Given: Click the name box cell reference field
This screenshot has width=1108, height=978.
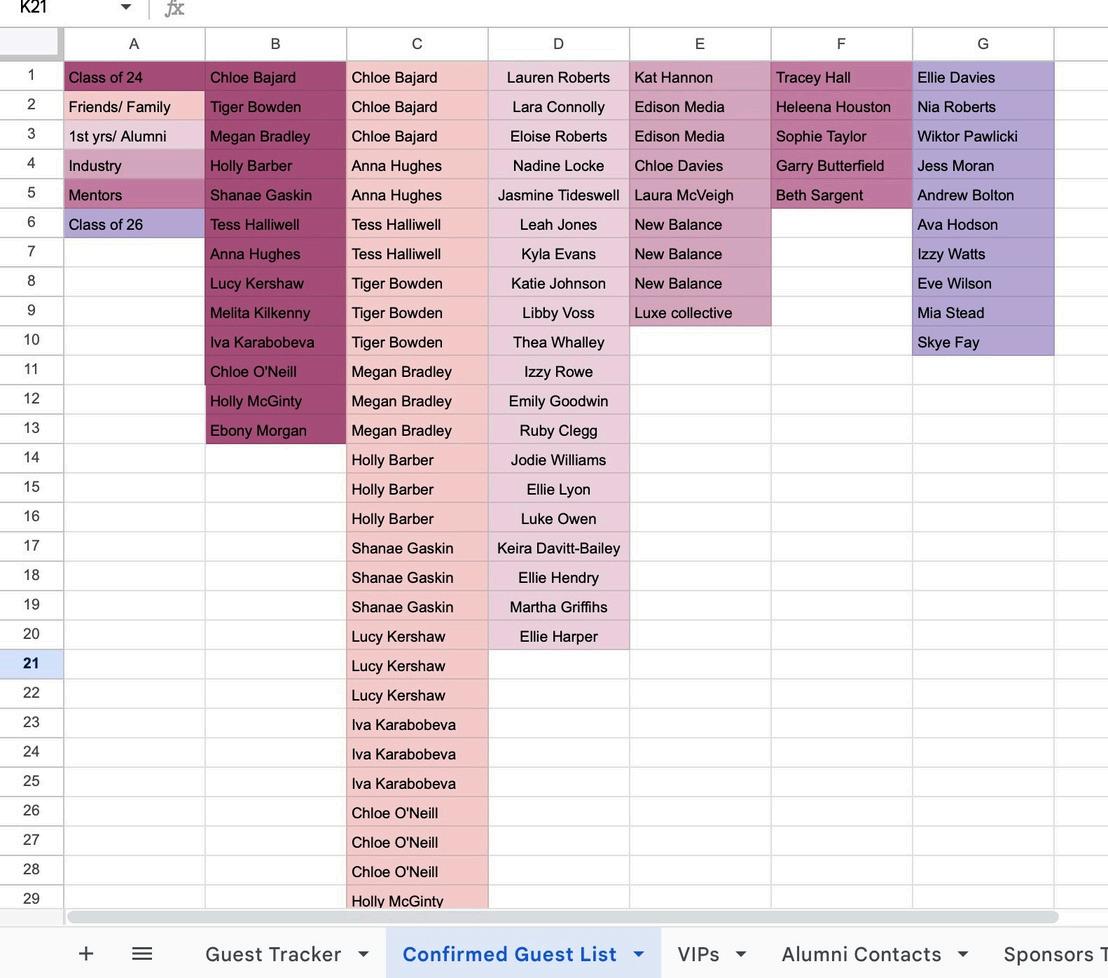Looking at the screenshot, I should [60, 8].
